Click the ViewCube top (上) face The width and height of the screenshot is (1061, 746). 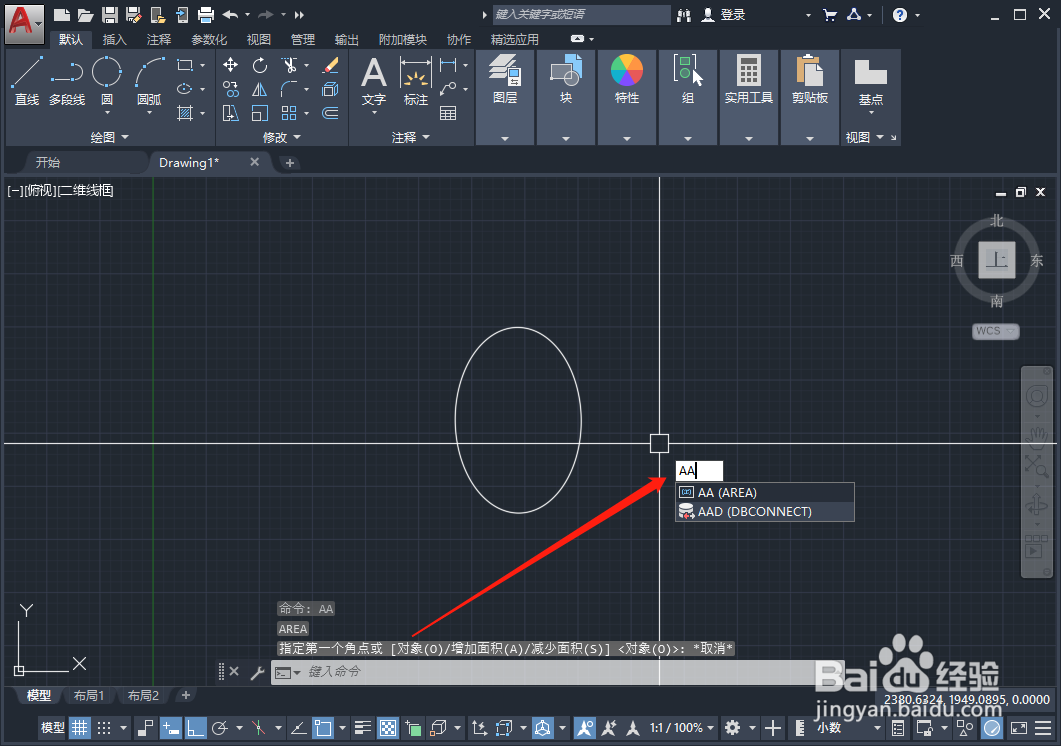[x=997, y=260]
